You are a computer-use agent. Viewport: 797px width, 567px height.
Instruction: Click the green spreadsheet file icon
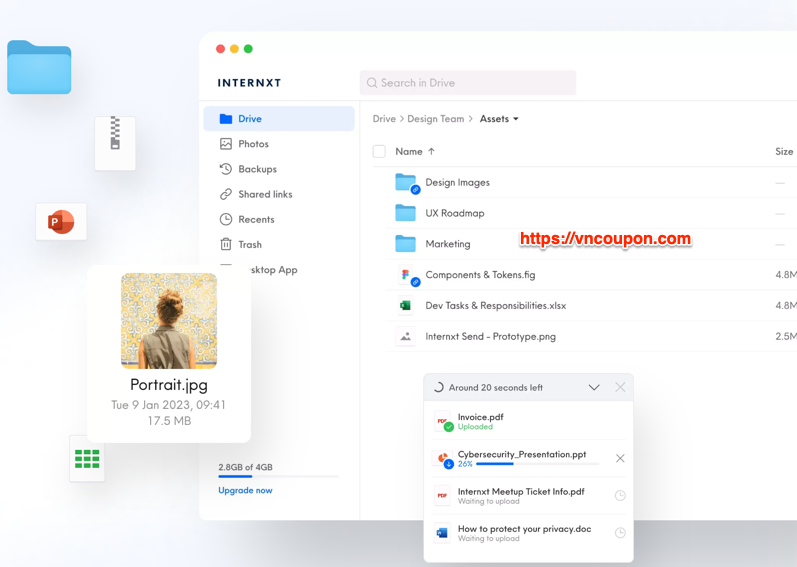click(x=87, y=458)
